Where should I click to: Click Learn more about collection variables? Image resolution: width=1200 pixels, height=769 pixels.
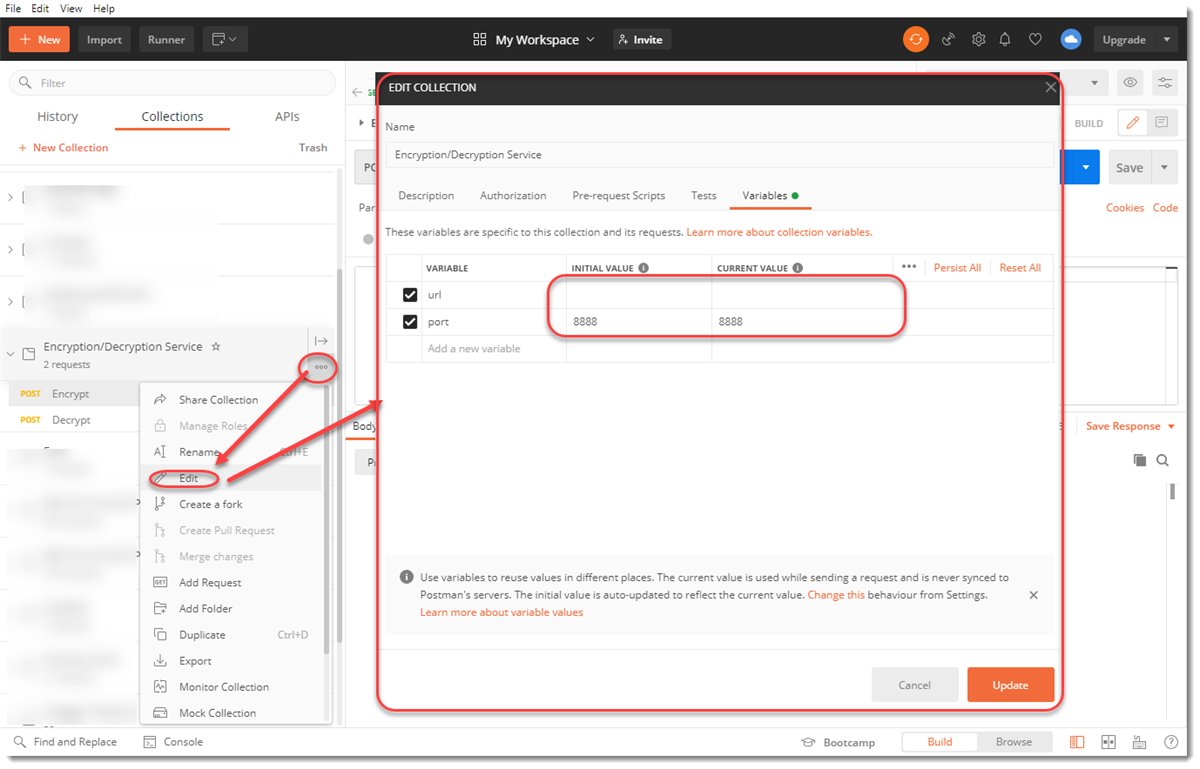coord(779,232)
